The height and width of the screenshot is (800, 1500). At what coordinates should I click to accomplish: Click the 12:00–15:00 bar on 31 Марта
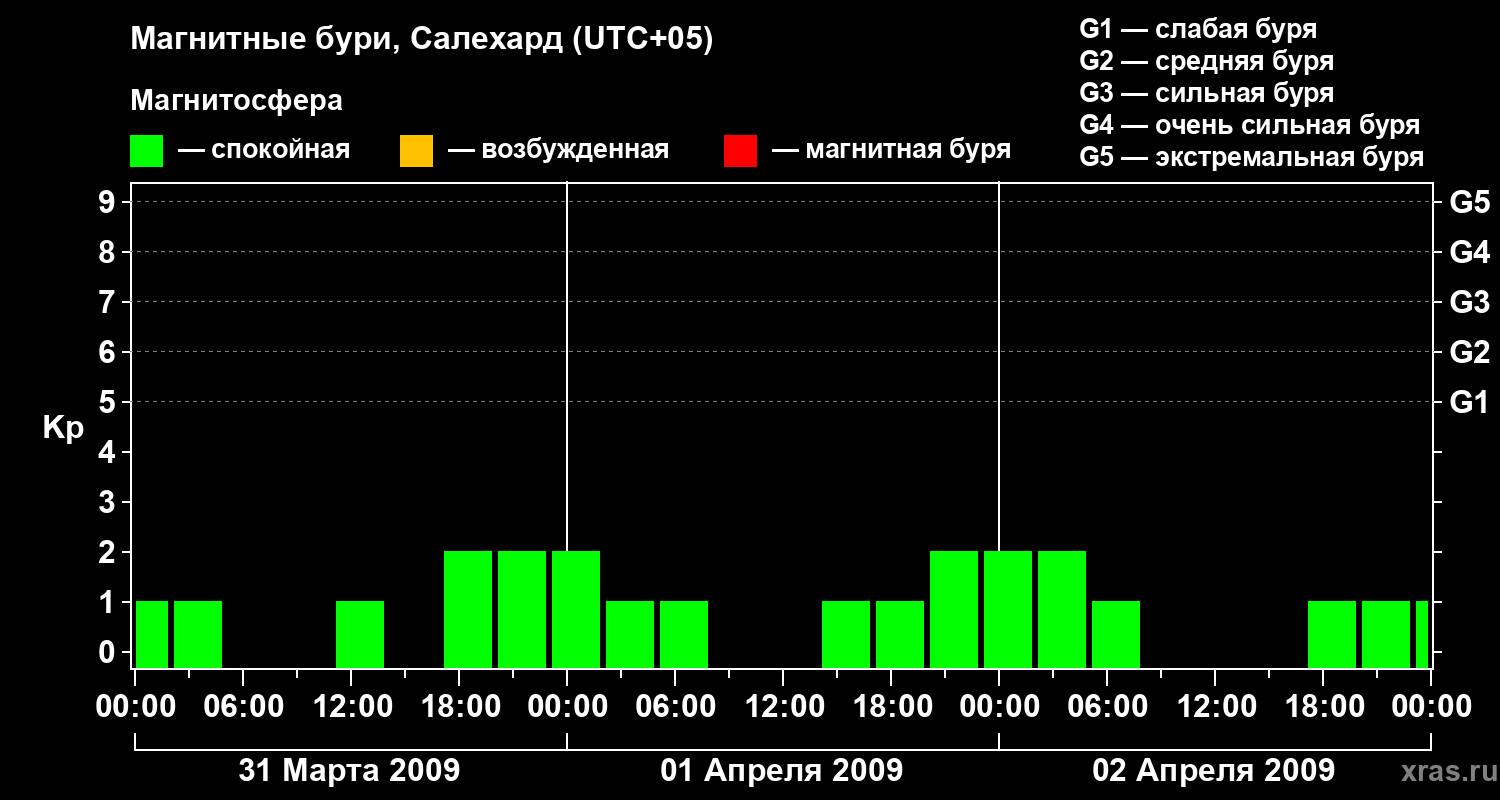[360, 634]
